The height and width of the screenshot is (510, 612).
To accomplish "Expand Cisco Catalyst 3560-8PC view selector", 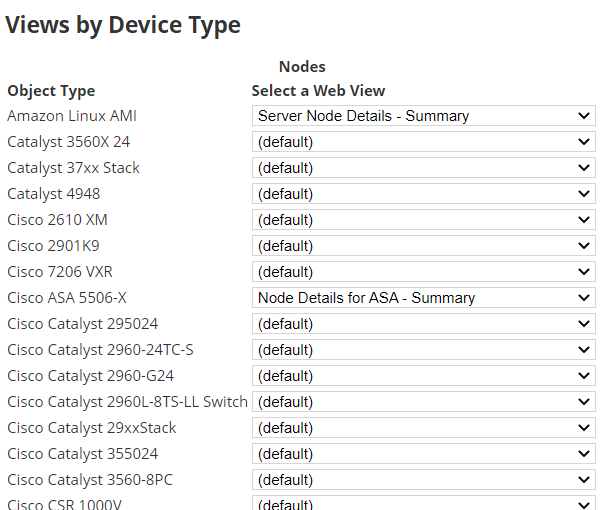I will (x=423, y=480).
